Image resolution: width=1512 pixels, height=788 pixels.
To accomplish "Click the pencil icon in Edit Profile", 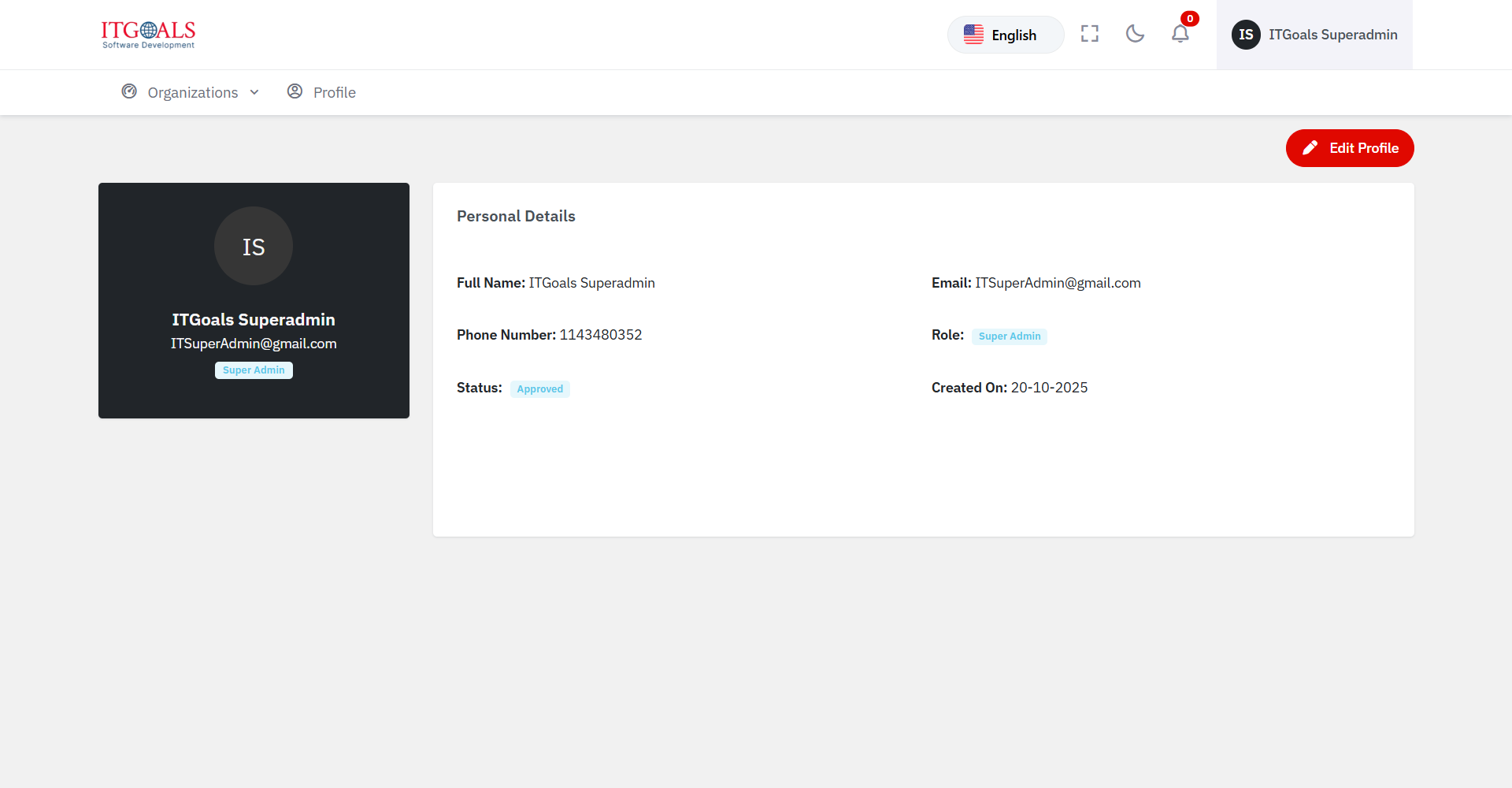I will coord(1310,148).
